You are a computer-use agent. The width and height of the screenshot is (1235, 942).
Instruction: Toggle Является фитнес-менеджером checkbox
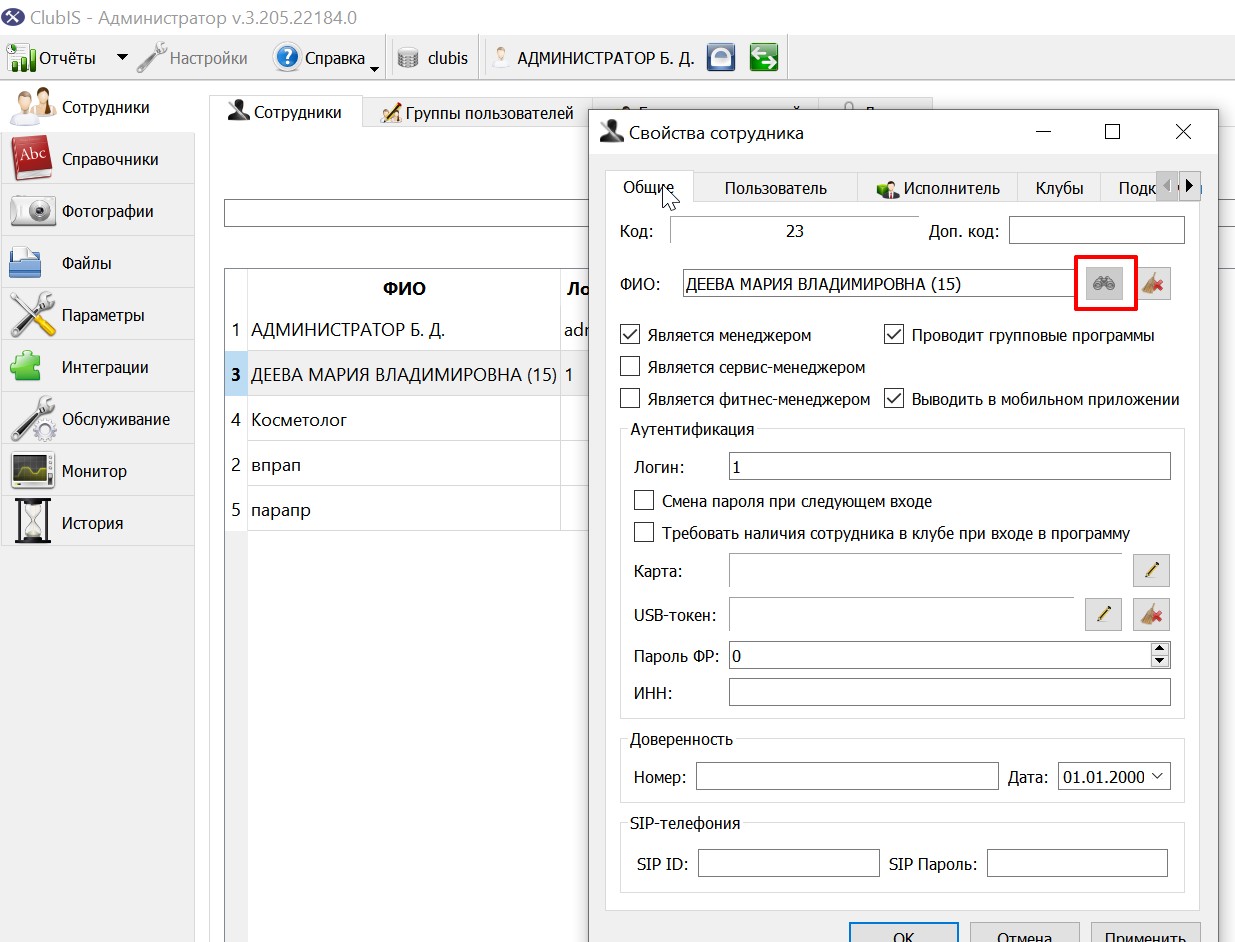pos(630,399)
